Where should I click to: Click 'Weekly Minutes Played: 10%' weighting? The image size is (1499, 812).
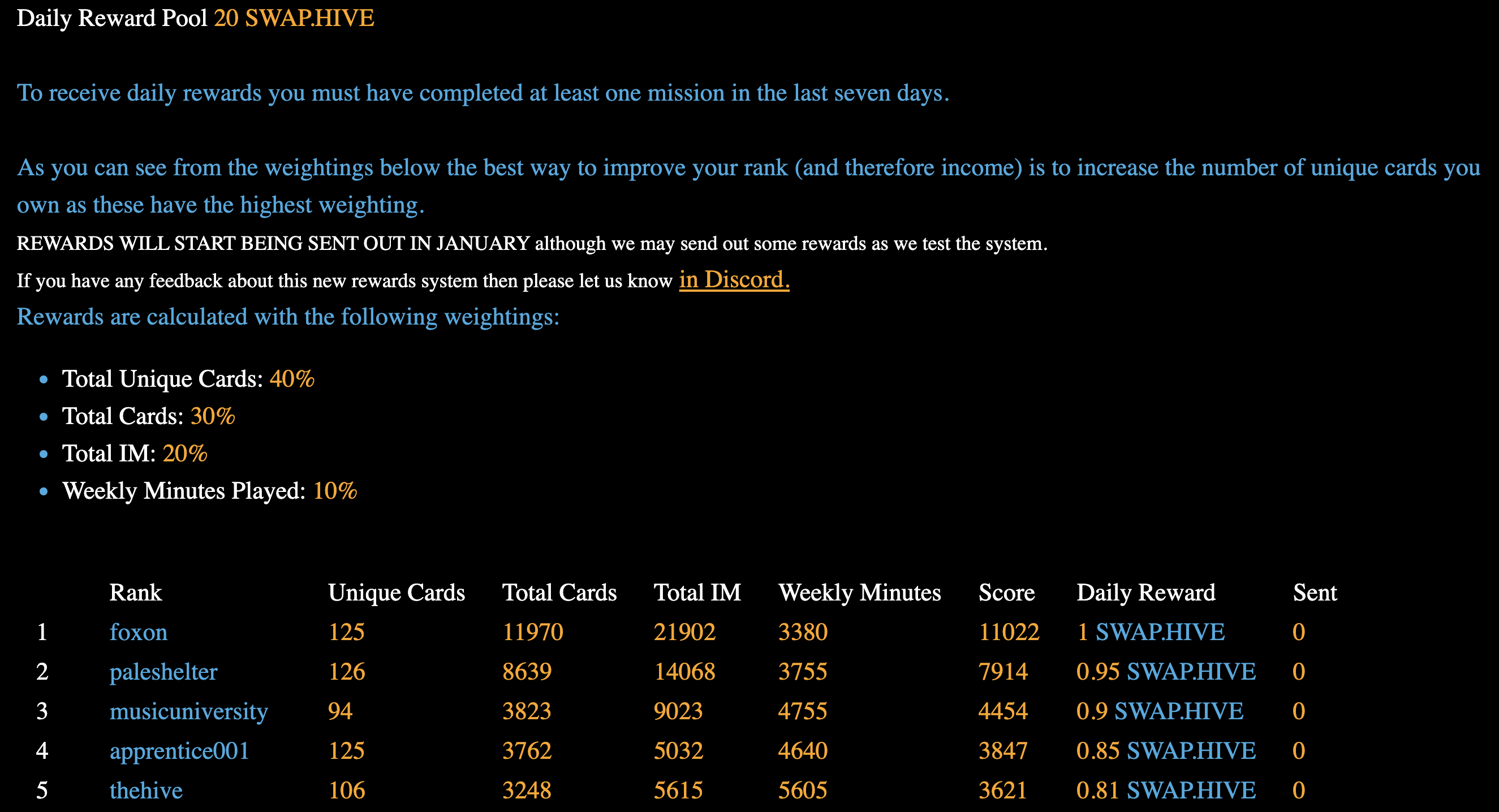coord(209,491)
